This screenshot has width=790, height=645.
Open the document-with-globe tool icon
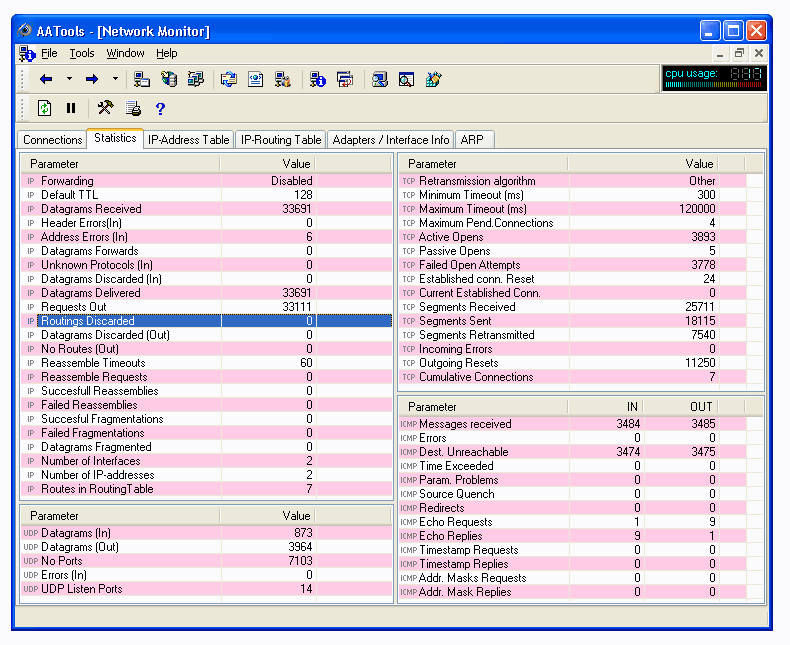point(255,79)
